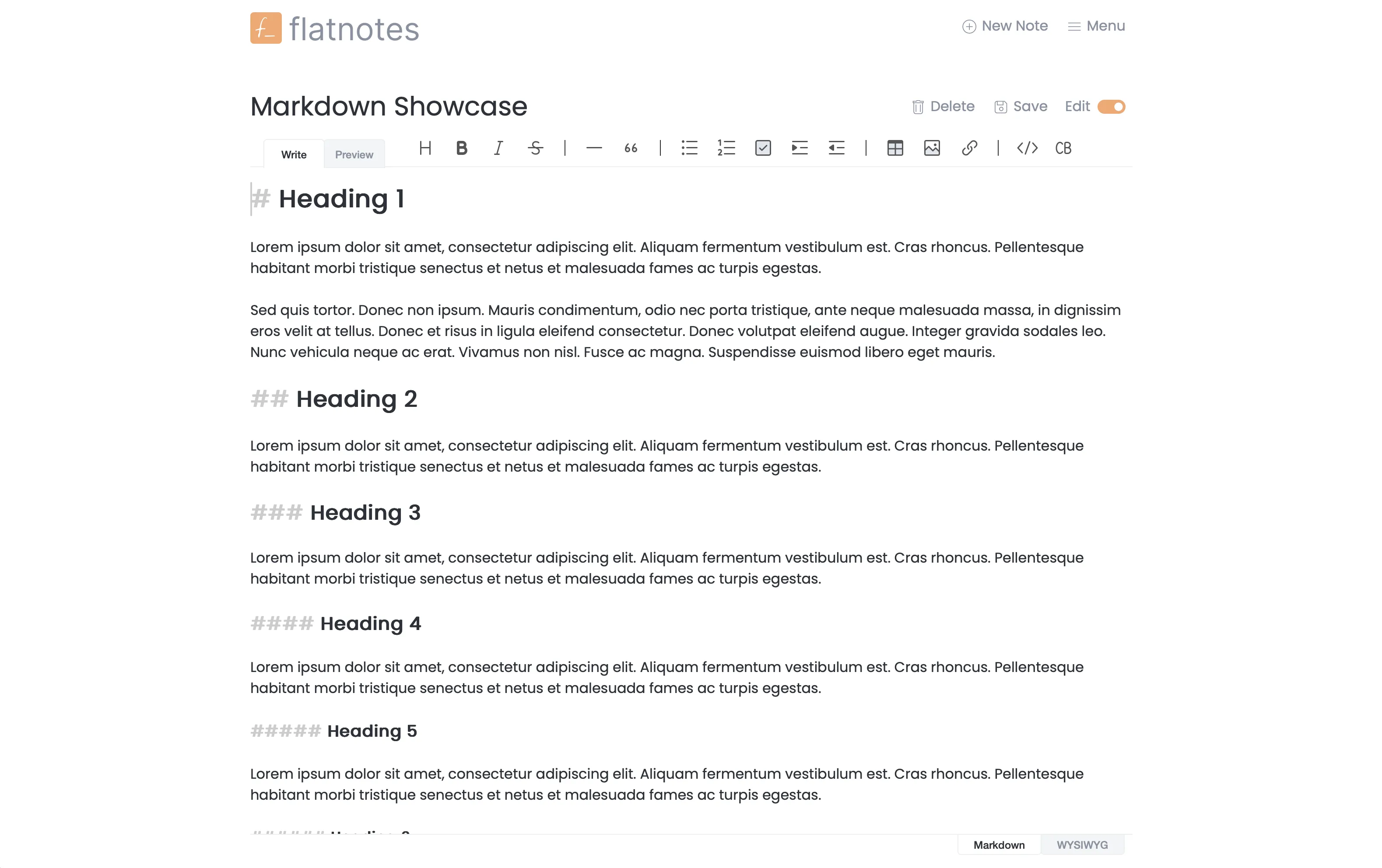The image size is (1382, 868).
Task: Apply bold formatting from toolbar
Action: (x=461, y=148)
